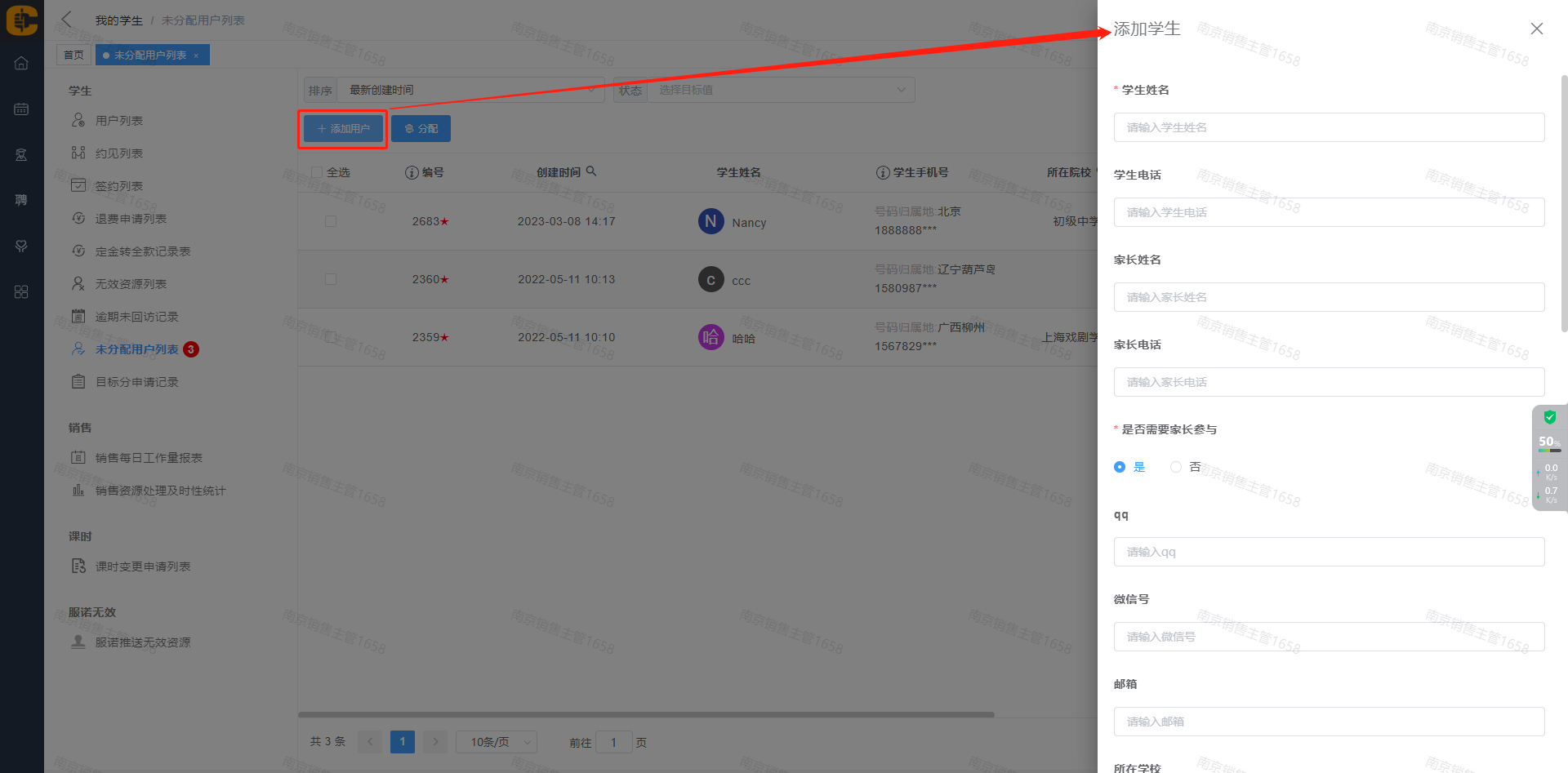Click the back arrow beside 我的学生
The height and width of the screenshot is (773, 1568).
click(67, 20)
